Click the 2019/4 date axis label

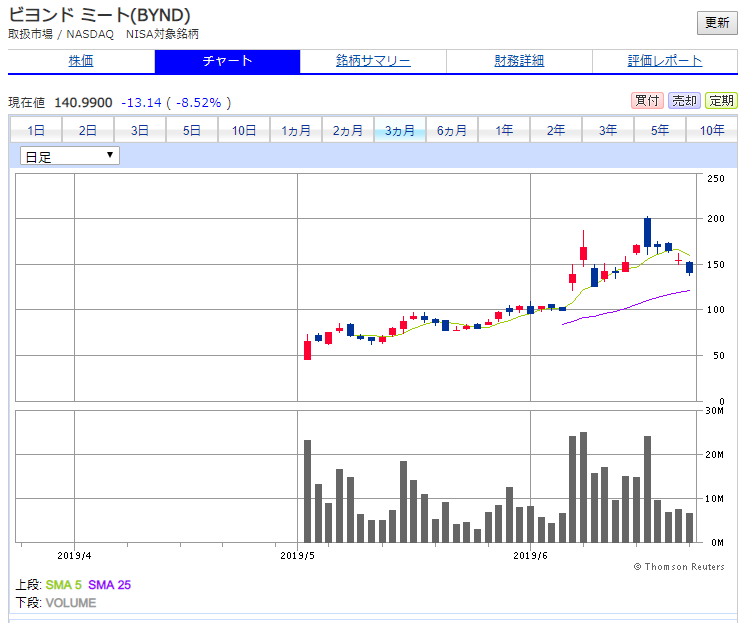tap(74, 556)
